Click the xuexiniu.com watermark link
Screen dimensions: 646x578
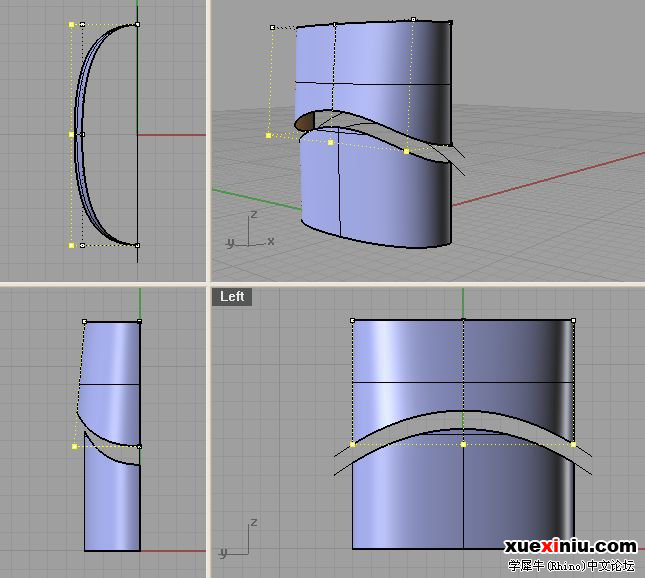click(571, 546)
